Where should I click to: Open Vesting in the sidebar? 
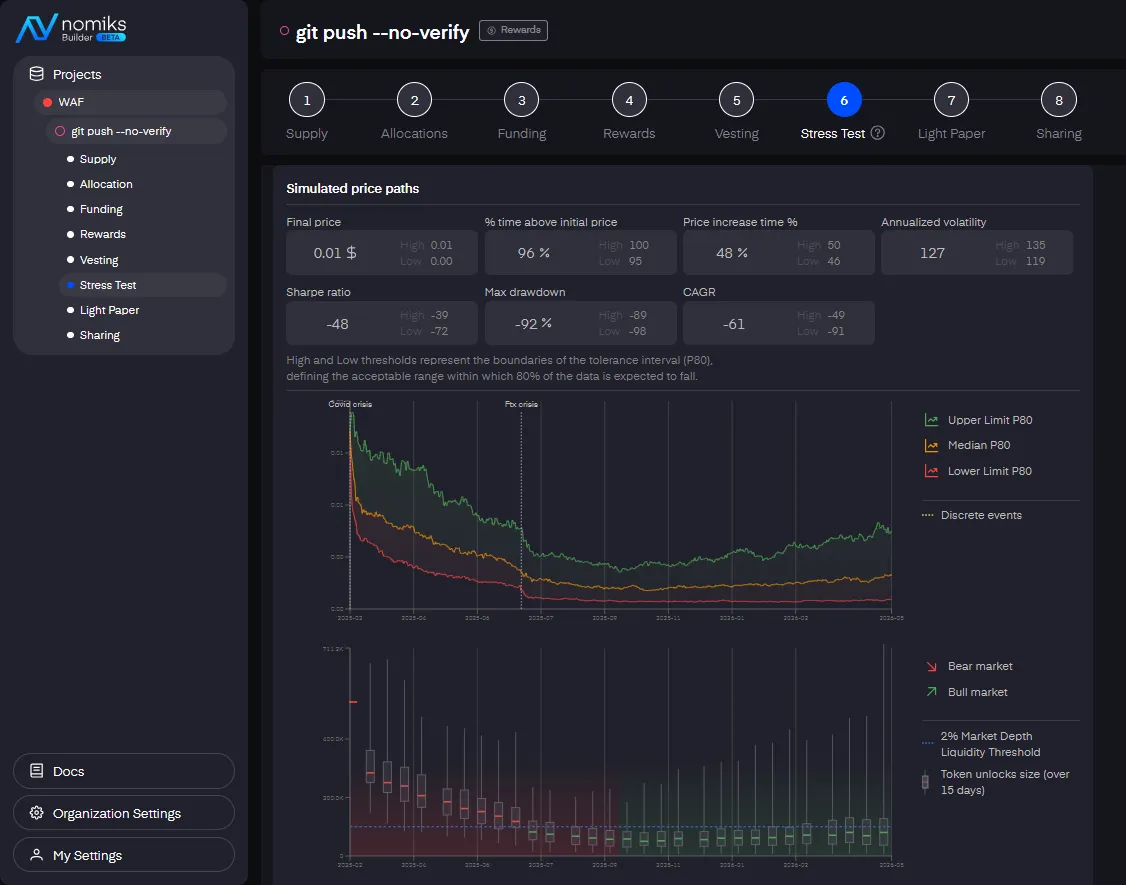click(99, 260)
